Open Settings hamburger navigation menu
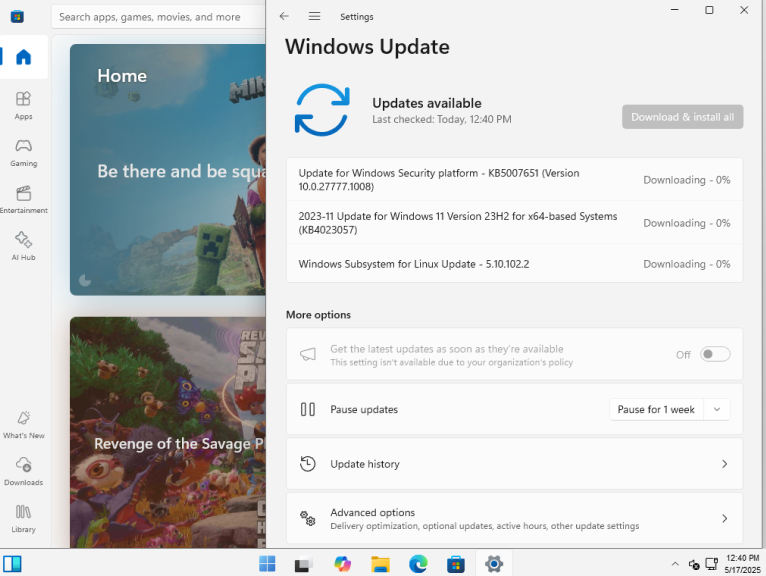Image resolution: width=766 pixels, height=576 pixels. pos(314,16)
